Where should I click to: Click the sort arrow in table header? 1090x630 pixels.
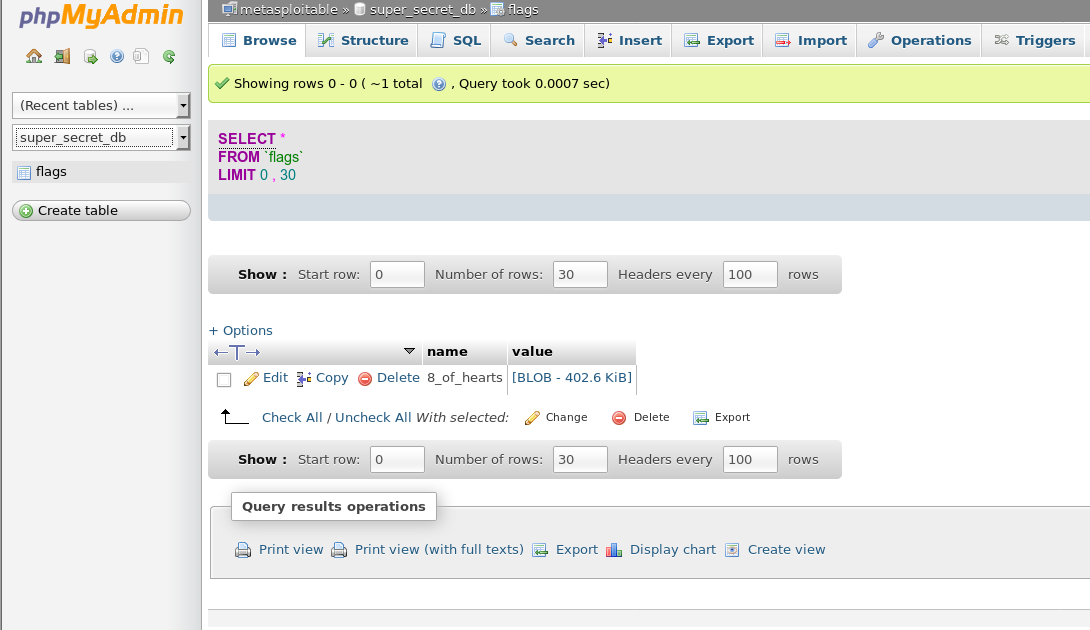click(x=409, y=351)
